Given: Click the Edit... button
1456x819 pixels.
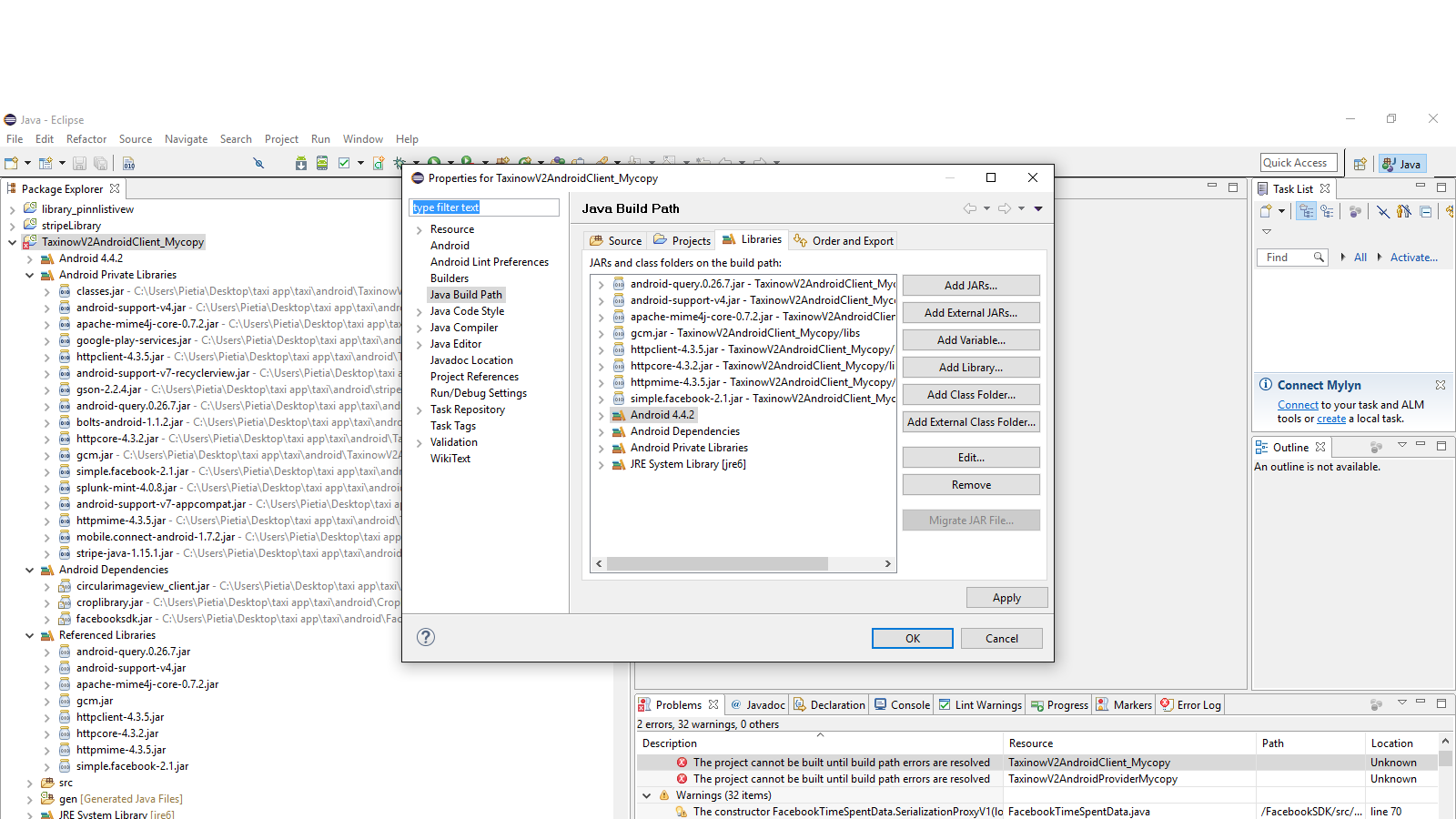Looking at the screenshot, I should (x=971, y=457).
